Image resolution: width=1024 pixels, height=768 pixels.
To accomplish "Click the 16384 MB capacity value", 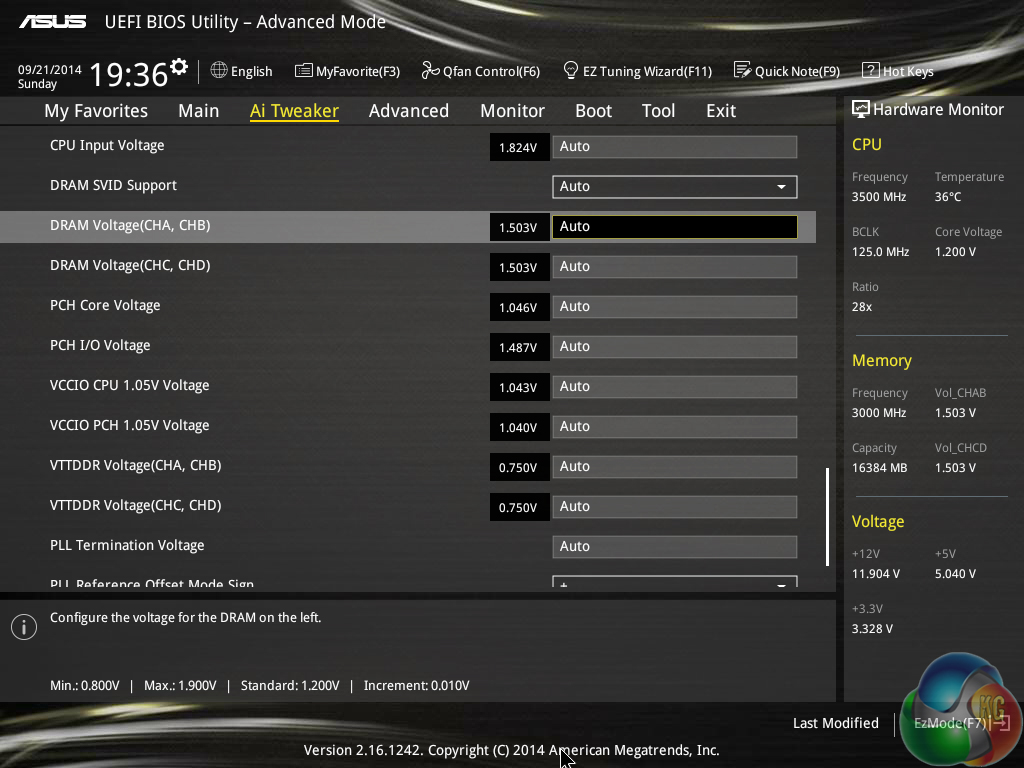I will click(879, 468).
